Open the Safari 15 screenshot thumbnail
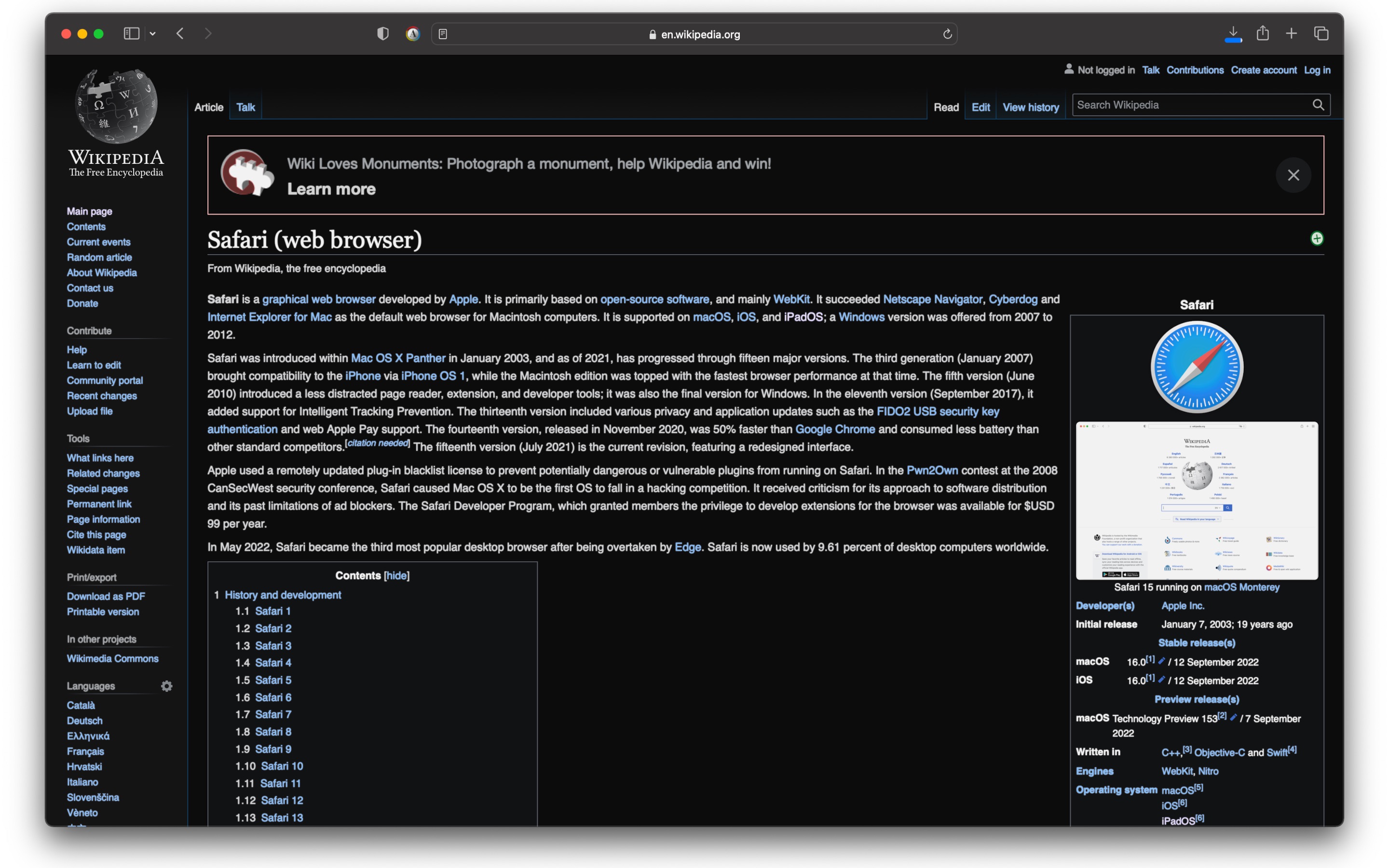Viewport: 1389px width, 868px height. pyautogui.click(x=1197, y=501)
